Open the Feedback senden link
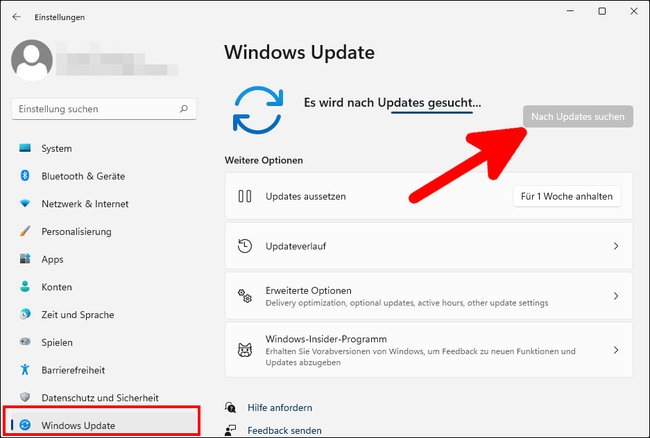 (284, 431)
